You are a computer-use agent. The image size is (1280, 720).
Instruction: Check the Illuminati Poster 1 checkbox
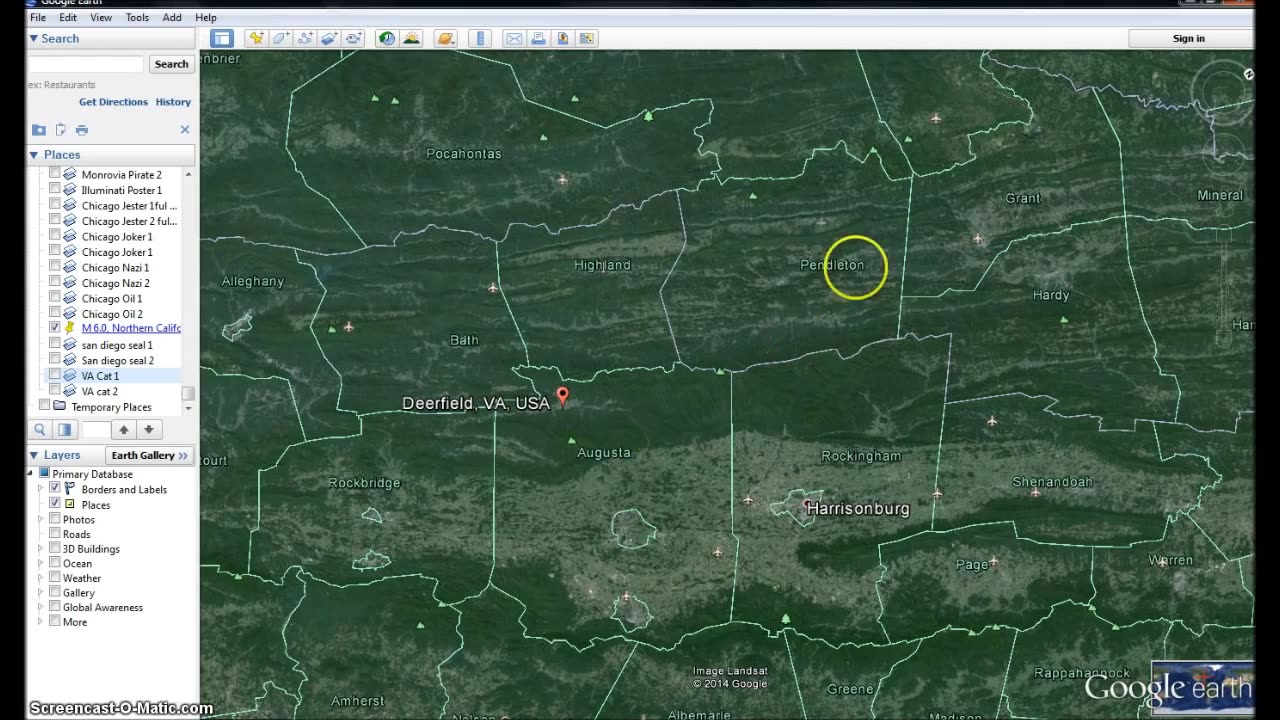55,190
